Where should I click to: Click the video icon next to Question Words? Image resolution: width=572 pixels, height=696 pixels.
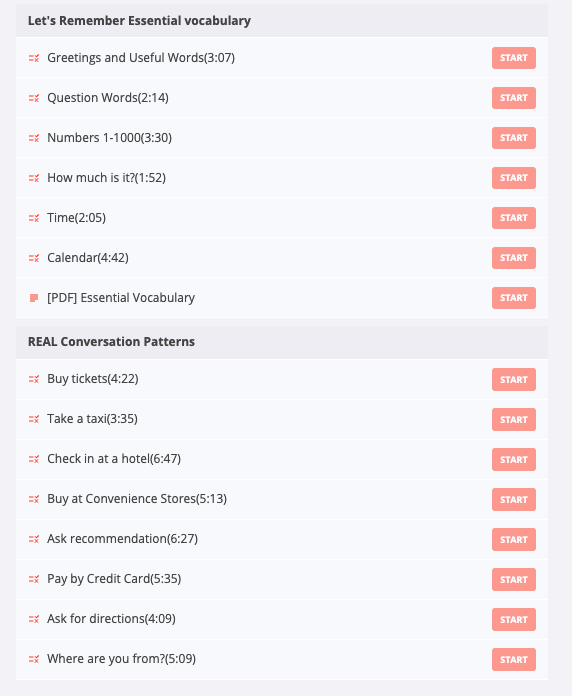click(x=34, y=98)
